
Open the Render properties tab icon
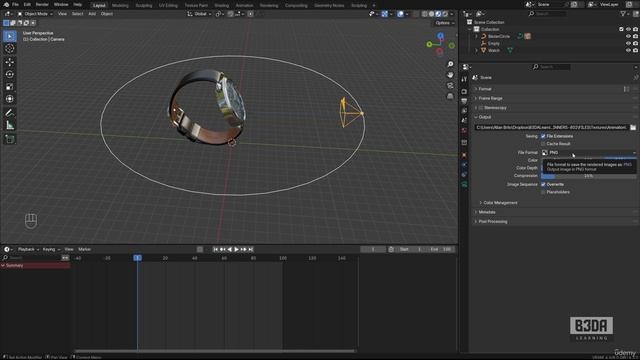point(464,91)
